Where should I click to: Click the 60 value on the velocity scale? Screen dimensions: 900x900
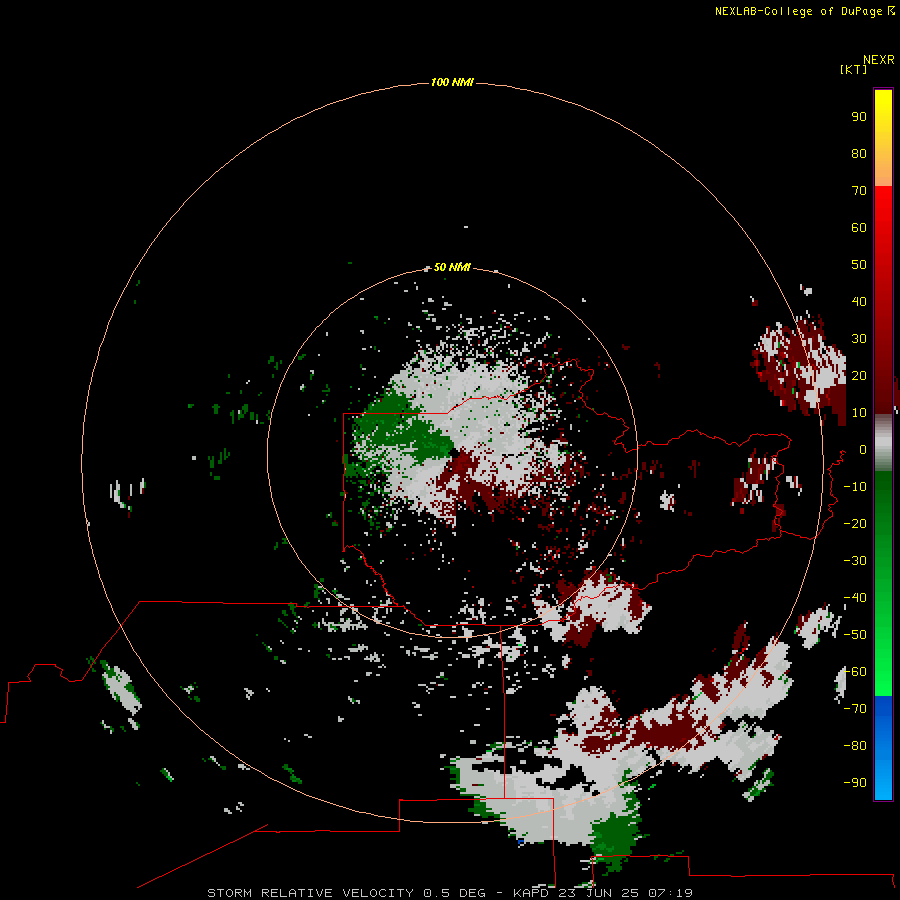(859, 228)
